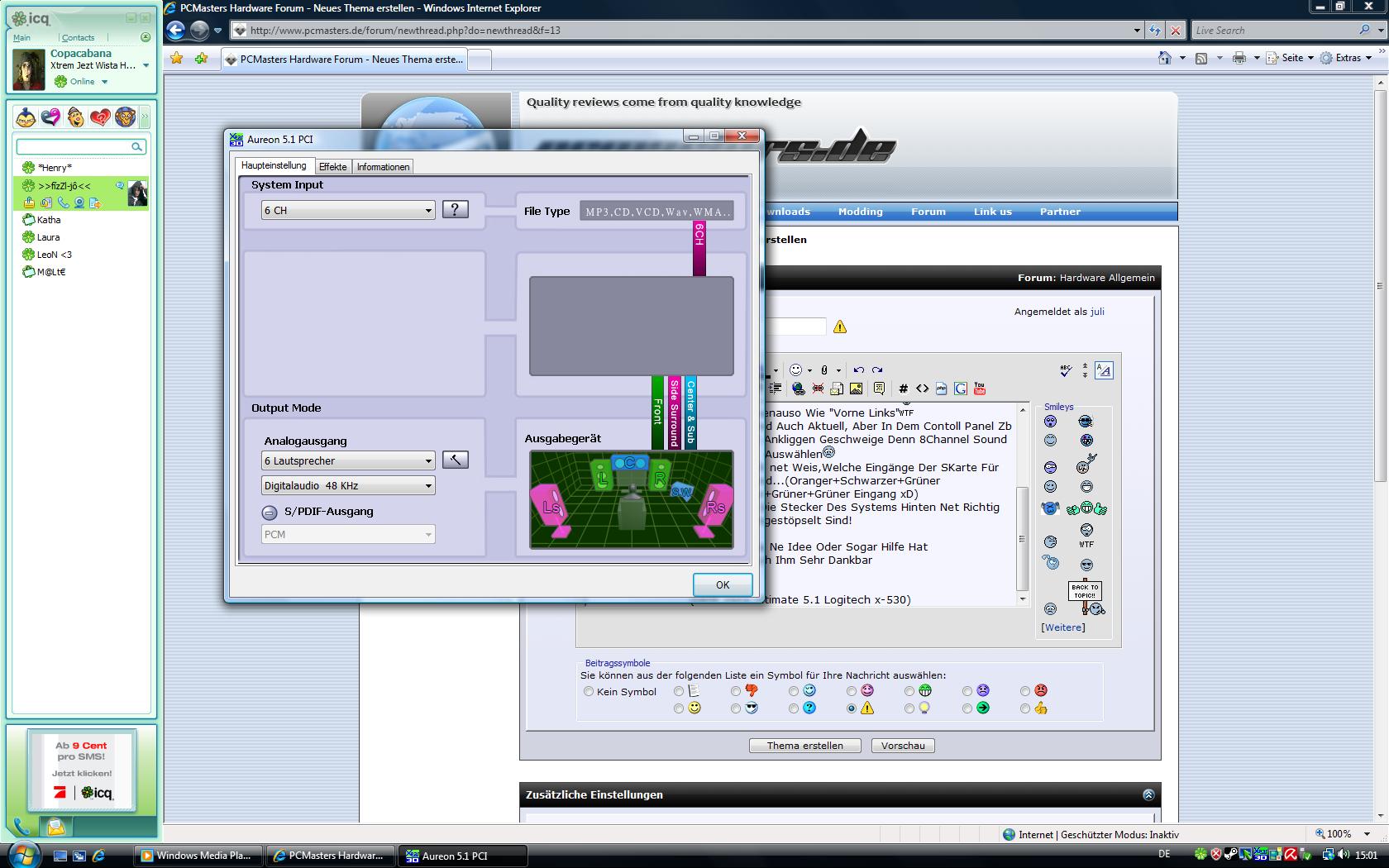Viewport: 1389px width, 868px height.
Task: Remove link icon in editor toolbar
Action: pyautogui.click(x=818, y=389)
